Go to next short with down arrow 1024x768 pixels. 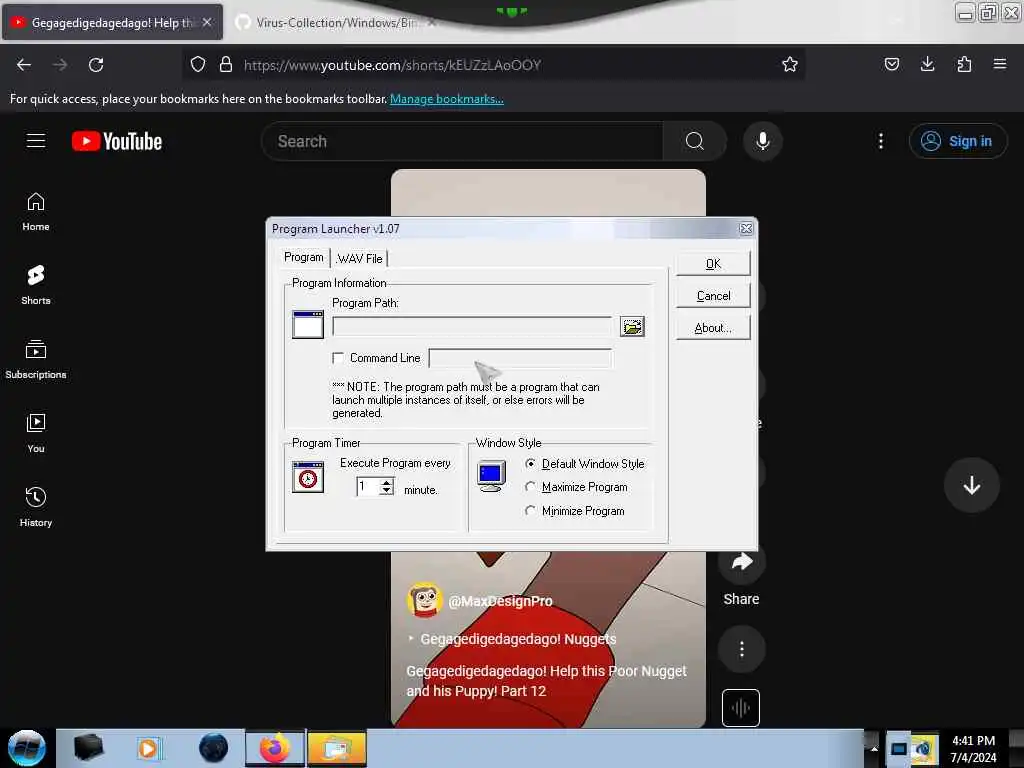[x=972, y=485]
